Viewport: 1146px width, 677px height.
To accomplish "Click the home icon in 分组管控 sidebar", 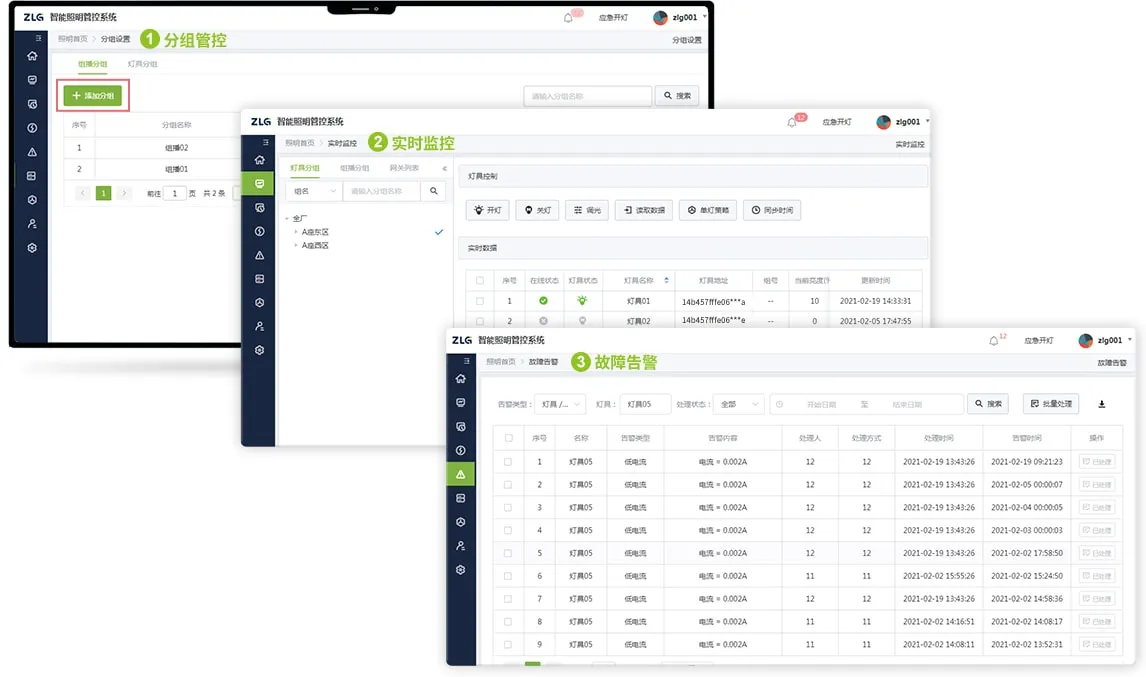I will [x=32, y=56].
